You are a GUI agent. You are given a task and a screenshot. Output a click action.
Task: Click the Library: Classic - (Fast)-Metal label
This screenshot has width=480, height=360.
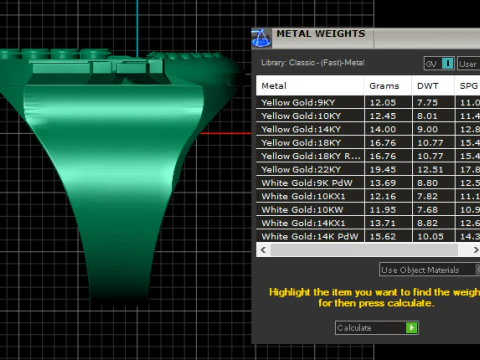point(312,63)
